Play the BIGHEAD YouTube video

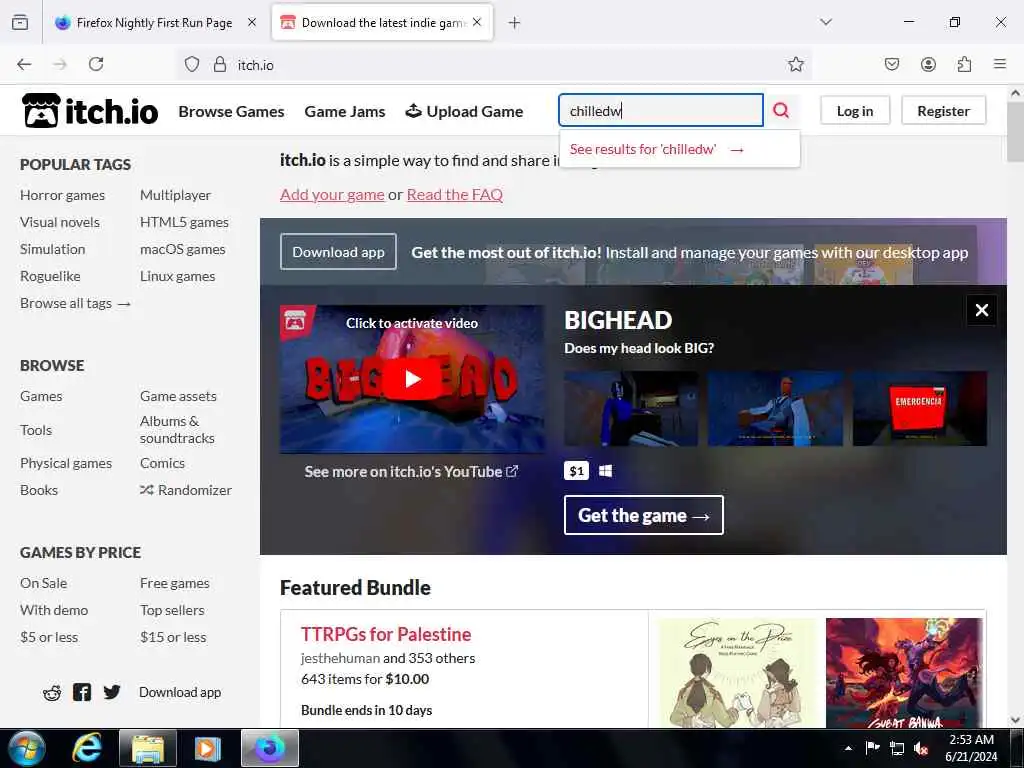412,379
